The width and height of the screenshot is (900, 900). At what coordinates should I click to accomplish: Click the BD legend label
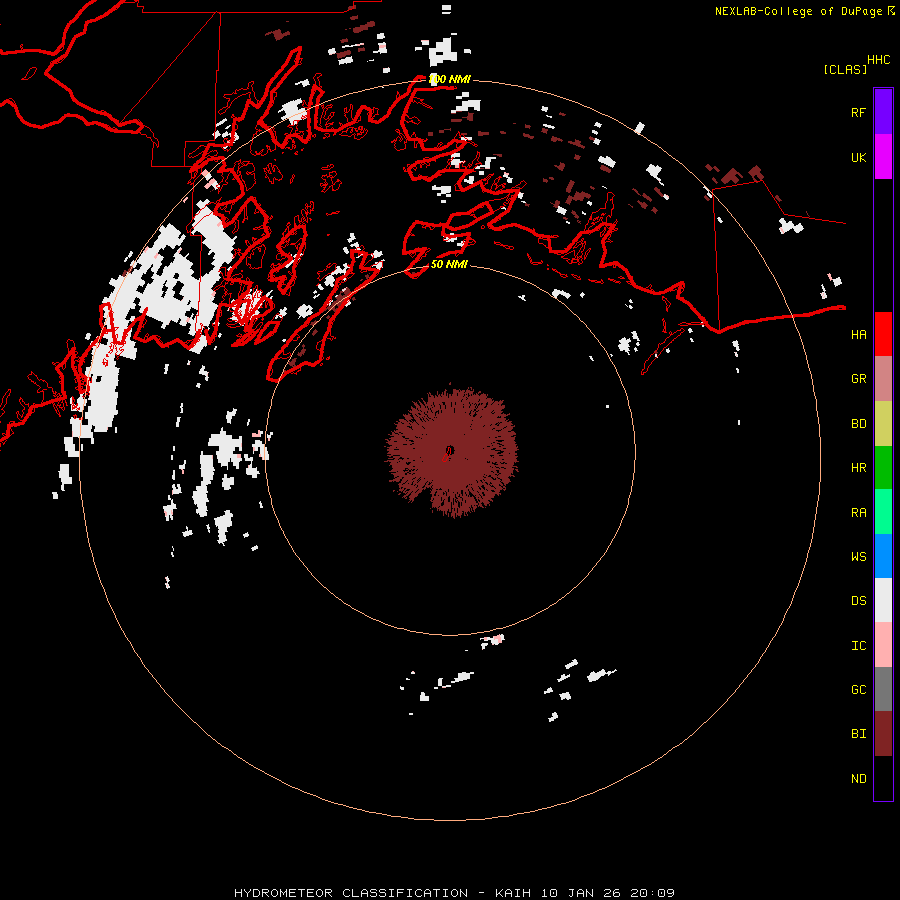pos(858,424)
